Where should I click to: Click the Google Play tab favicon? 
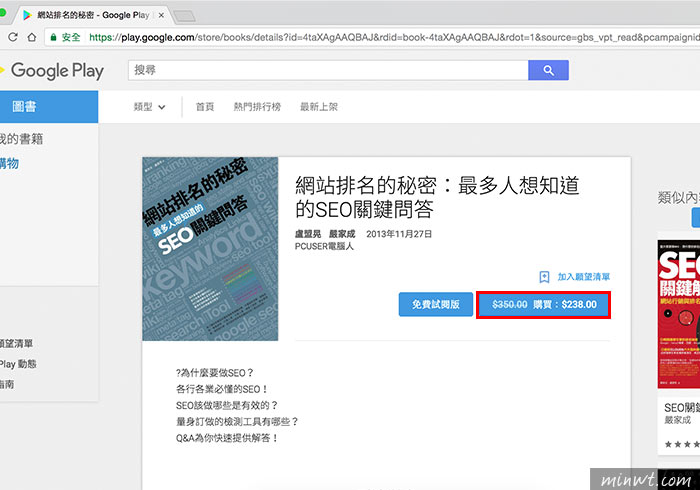click(x=27, y=15)
